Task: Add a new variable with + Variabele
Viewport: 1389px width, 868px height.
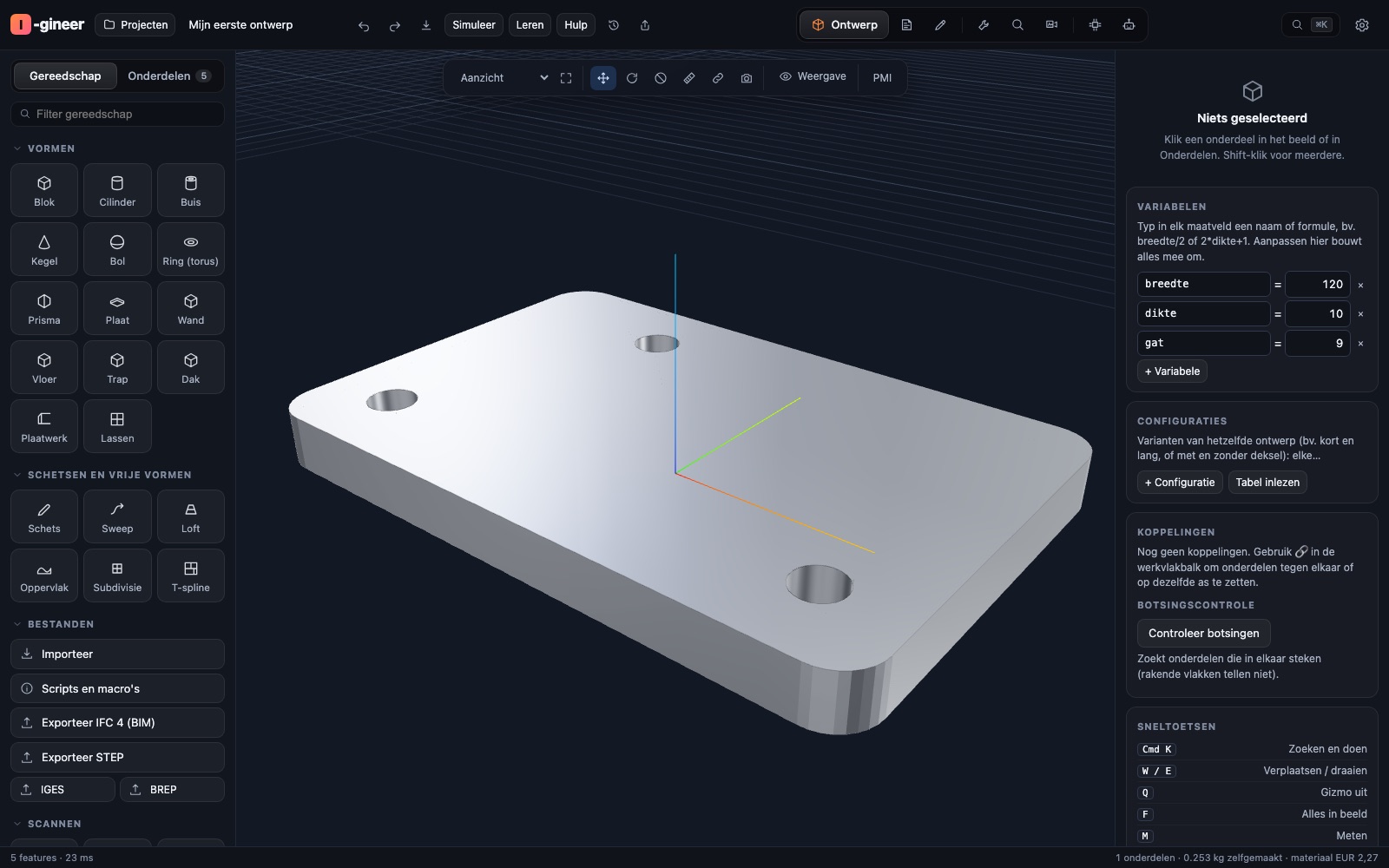Action: tap(1172, 371)
